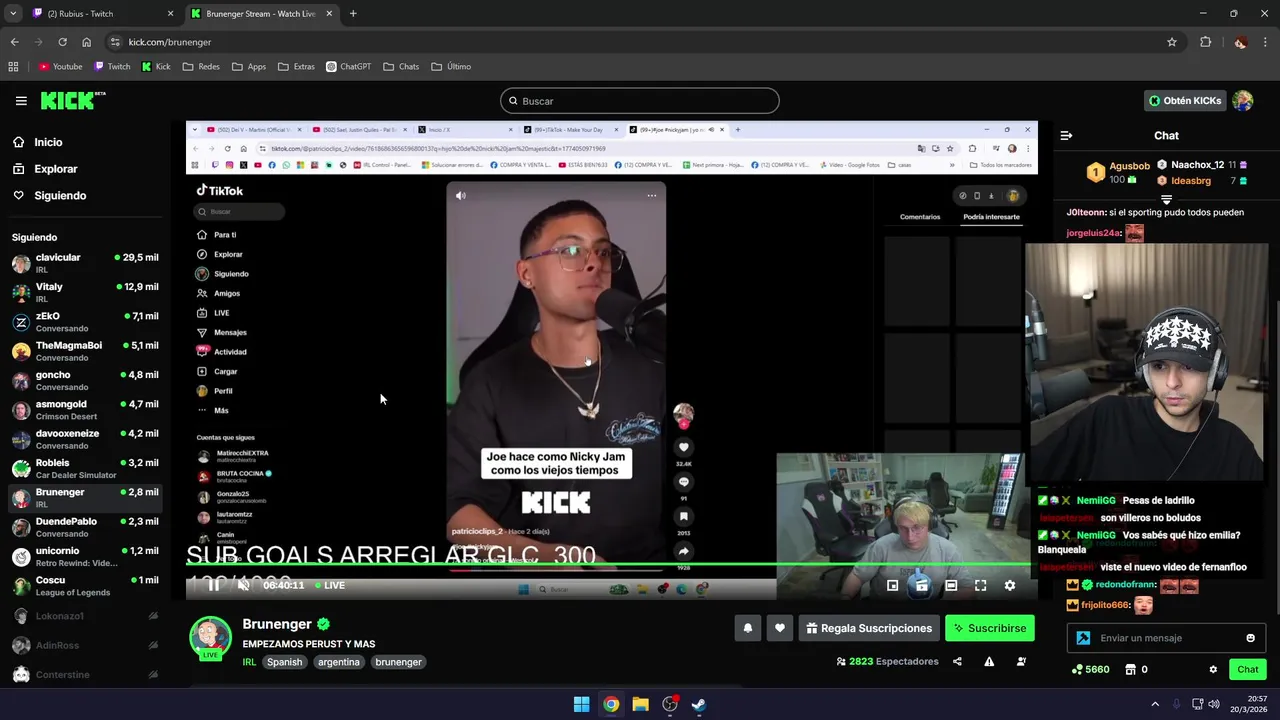Enter fullscreen on the stream
1280x720 pixels.
980,585
